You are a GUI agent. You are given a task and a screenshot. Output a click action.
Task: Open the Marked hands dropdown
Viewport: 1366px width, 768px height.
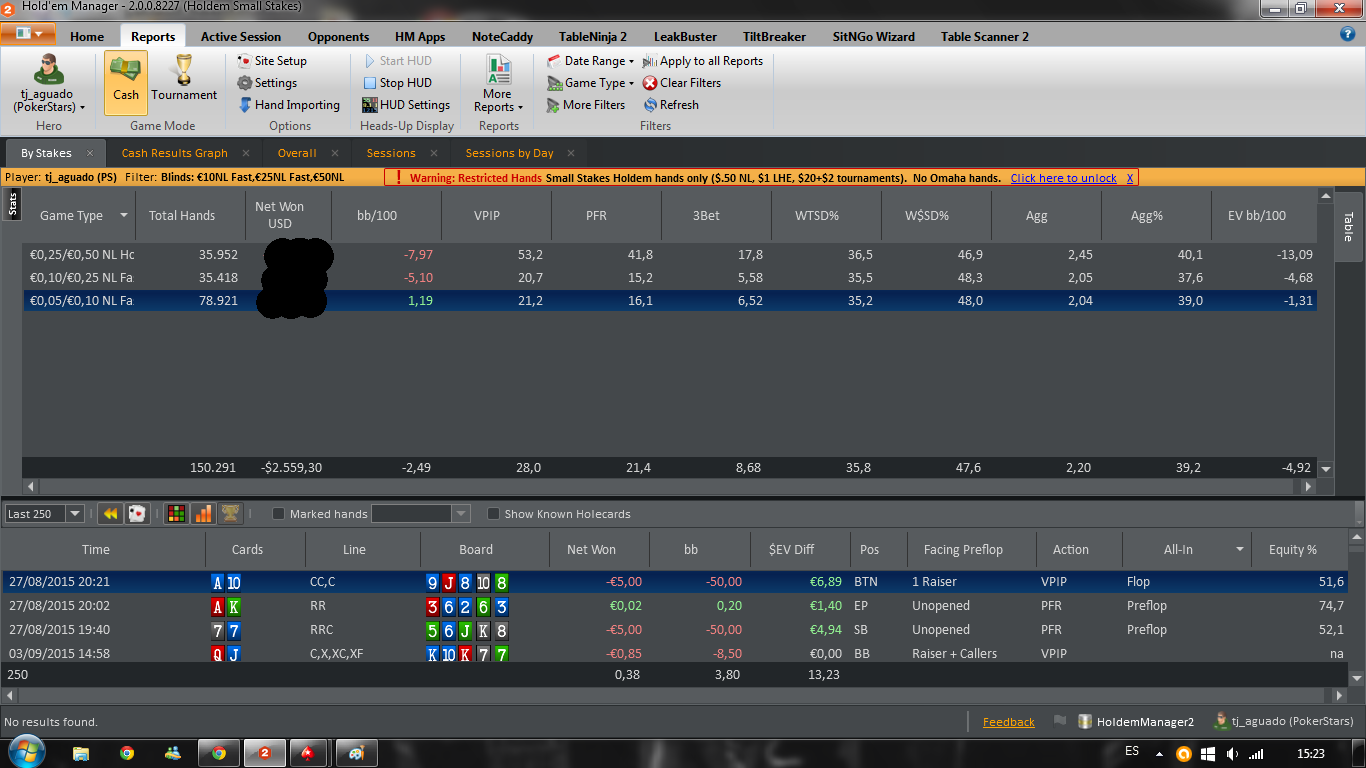click(461, 514)
